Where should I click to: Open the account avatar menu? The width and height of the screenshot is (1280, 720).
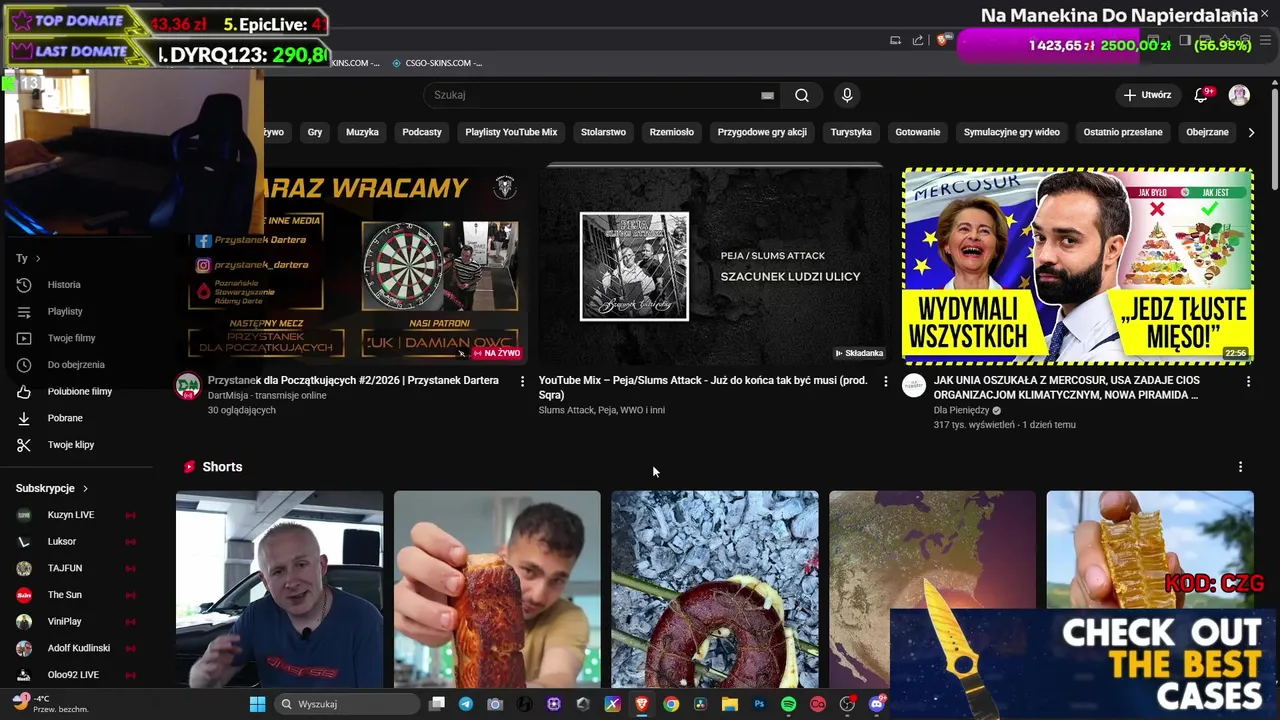1239,95
